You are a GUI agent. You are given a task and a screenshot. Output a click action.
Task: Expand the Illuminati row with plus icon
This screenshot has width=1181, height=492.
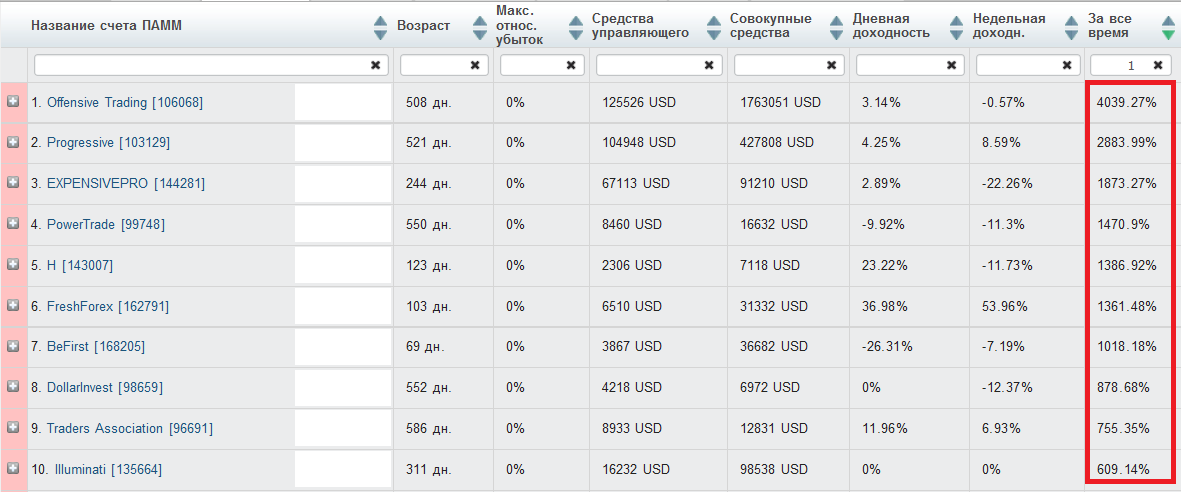click(x=13, y=469)
